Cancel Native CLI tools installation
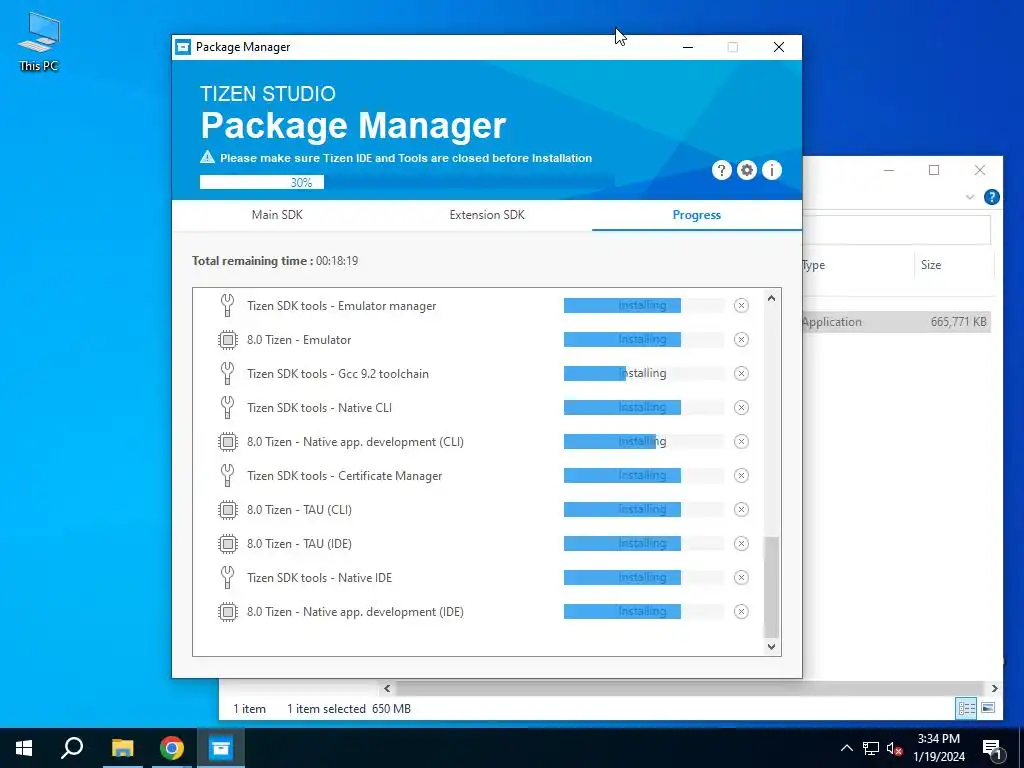The image size is (1024, 768). pyautogui.click(x=741, y=408)
